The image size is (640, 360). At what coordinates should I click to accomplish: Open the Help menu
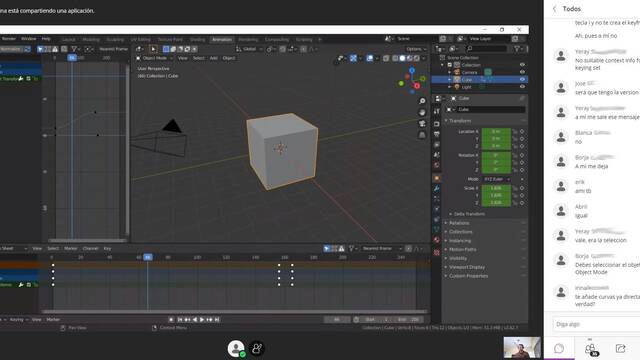tap(46, 39)
